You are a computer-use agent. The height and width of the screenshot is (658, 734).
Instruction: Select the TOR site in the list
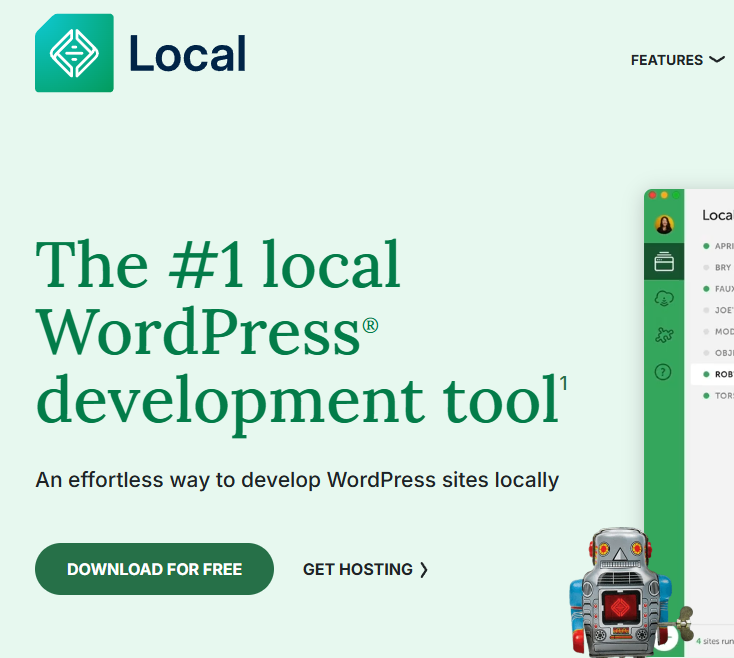pos(719,396)
